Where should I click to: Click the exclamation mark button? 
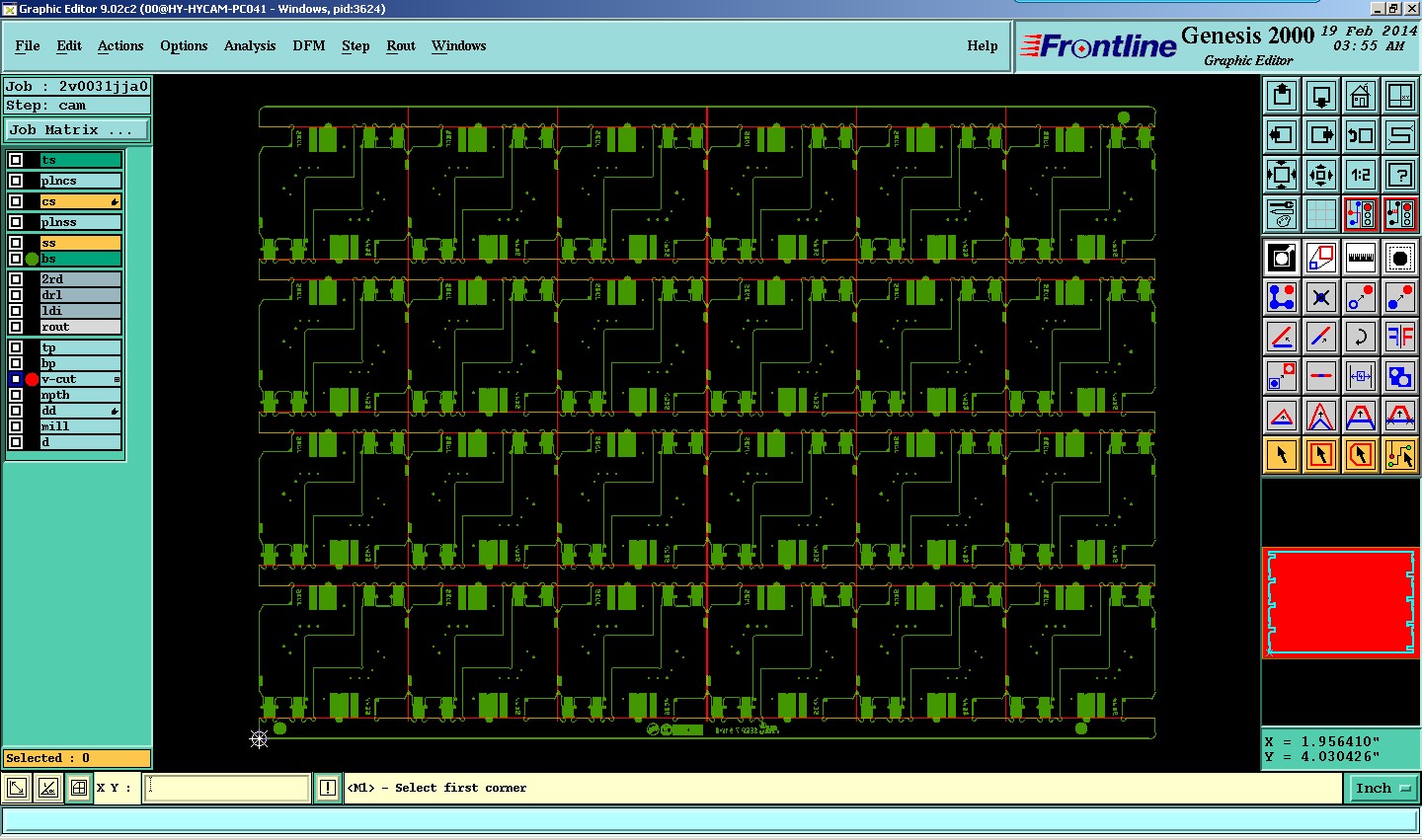point(328,788)
